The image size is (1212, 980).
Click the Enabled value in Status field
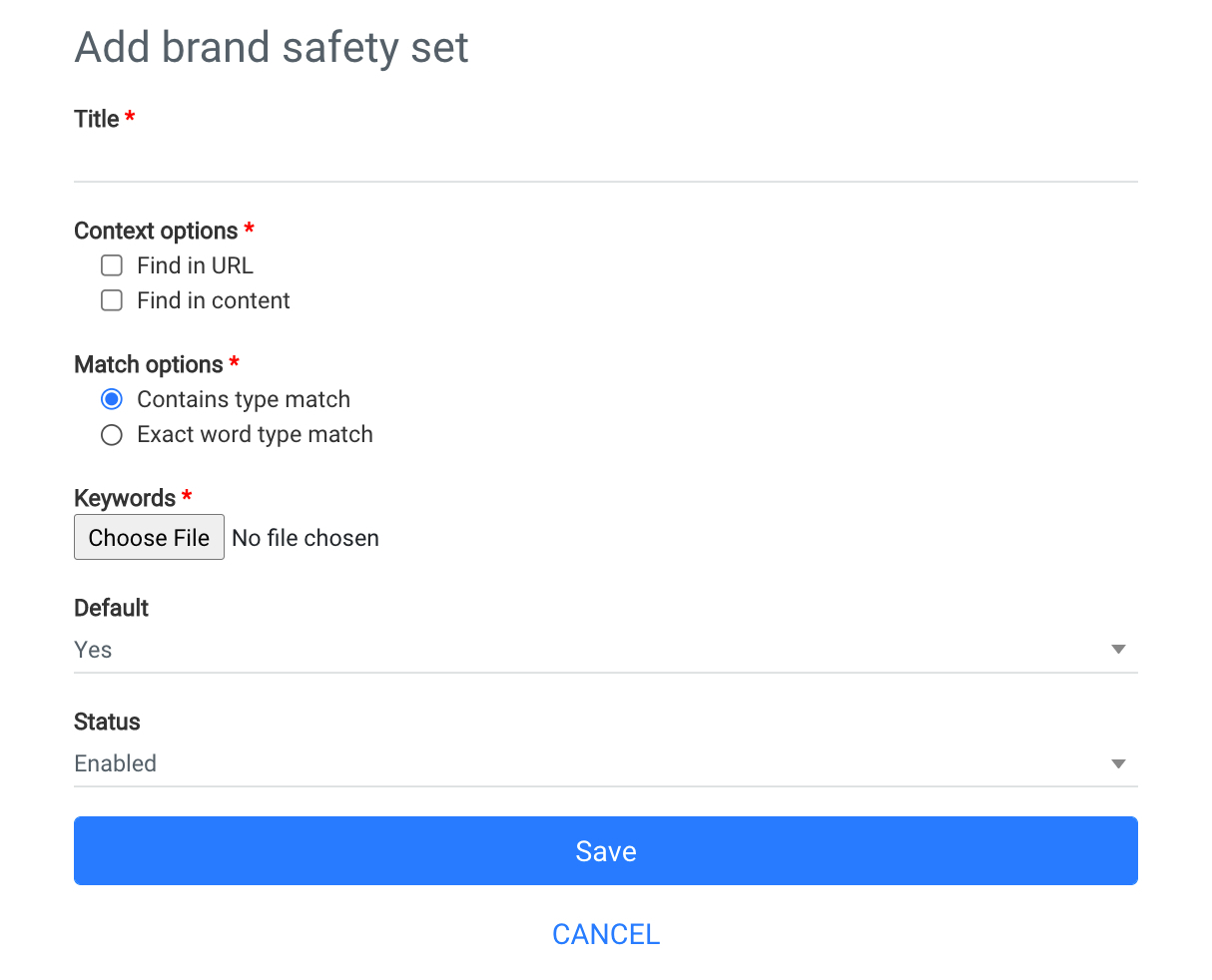(115, 763)
